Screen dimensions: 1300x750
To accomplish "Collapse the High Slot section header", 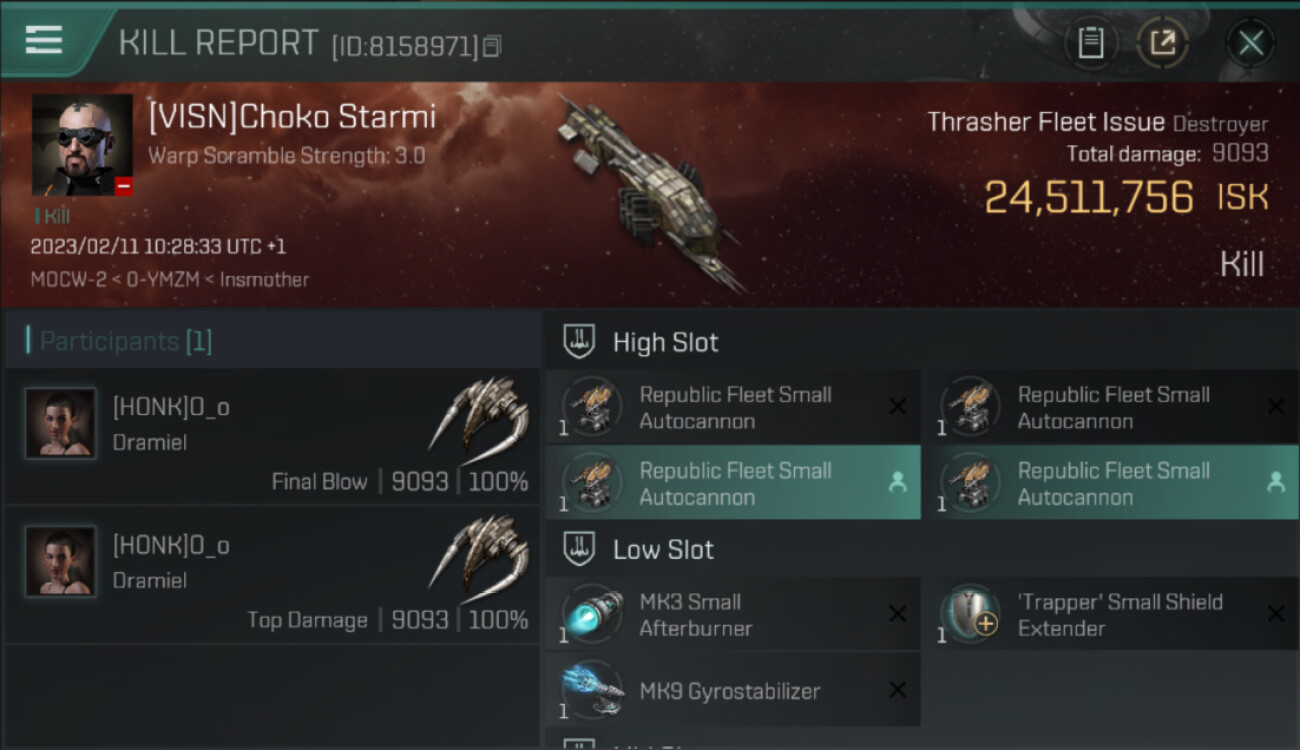I will 665,342.
